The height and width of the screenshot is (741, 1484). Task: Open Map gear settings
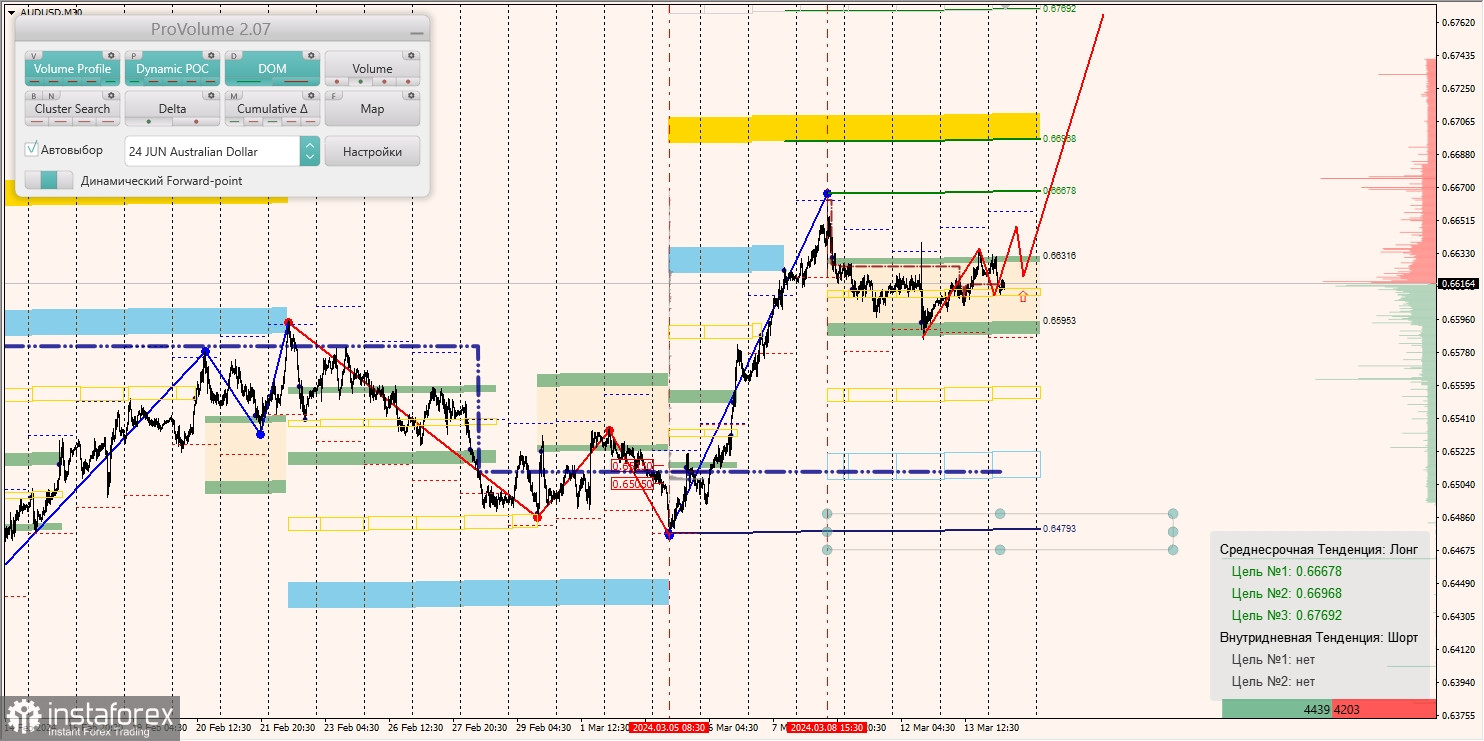point(411,96)
